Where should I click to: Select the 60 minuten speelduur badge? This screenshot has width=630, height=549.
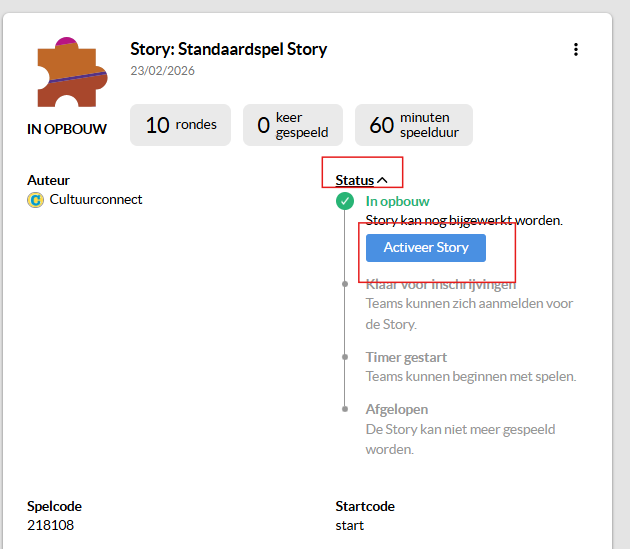click(413, 125)
